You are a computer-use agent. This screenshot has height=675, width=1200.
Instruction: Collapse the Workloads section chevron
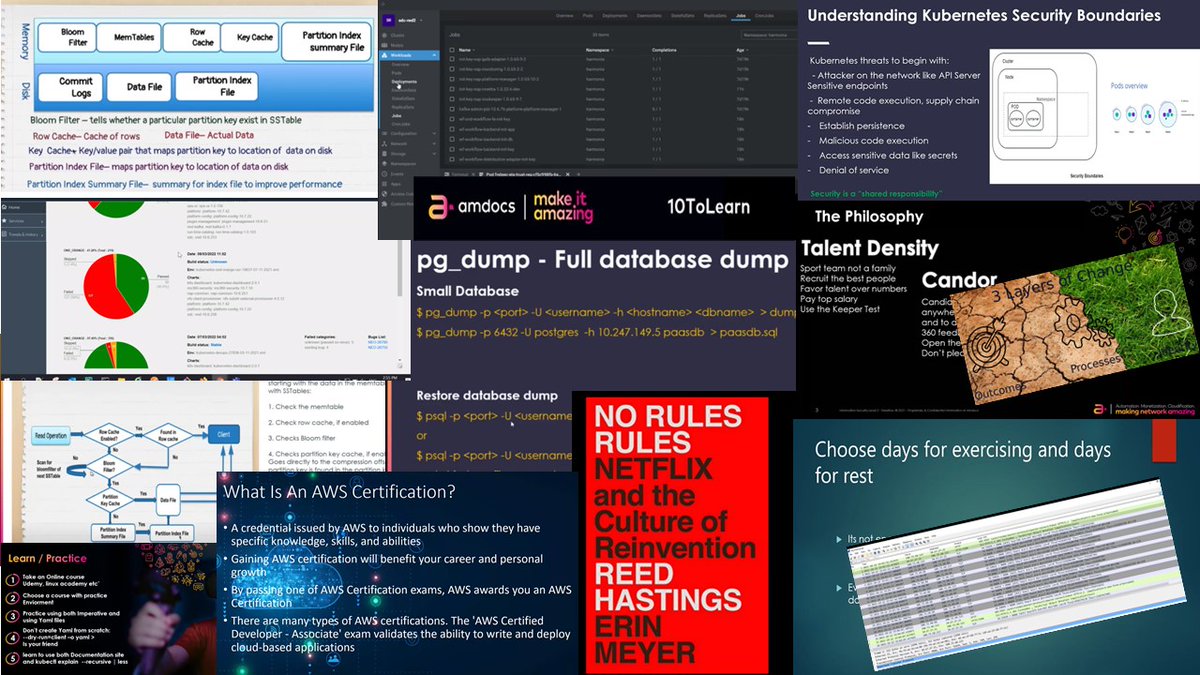[434, 55]
